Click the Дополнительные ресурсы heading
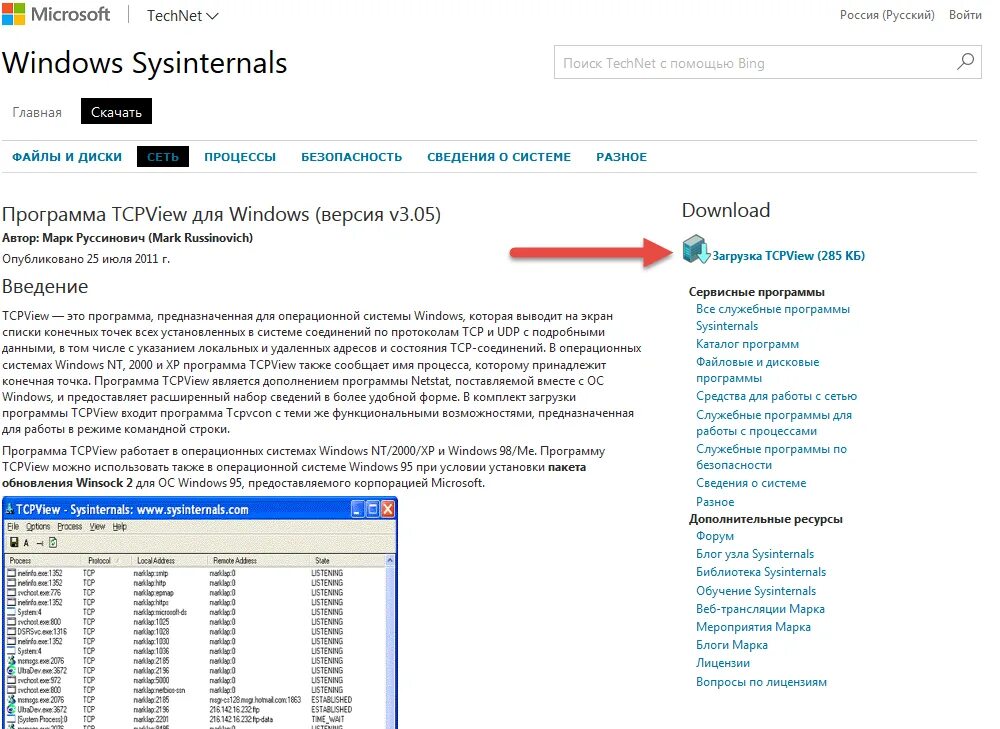1000x729 pixels. pos(765,519)
